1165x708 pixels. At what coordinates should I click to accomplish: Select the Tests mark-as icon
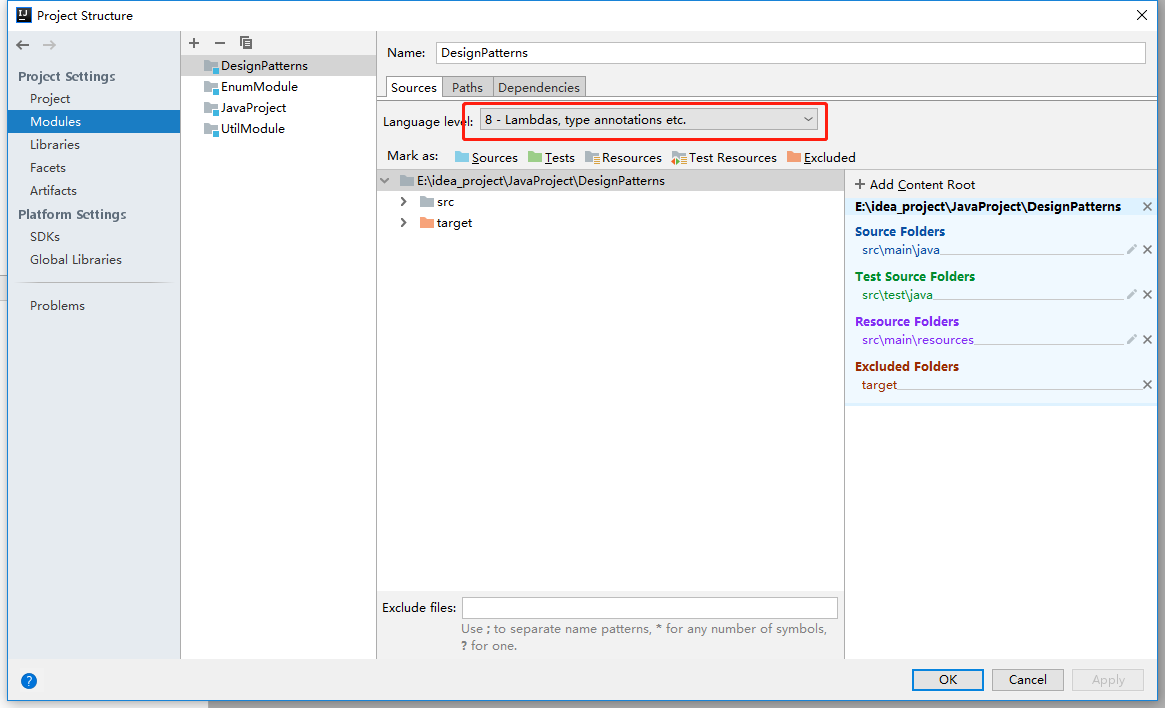(x=531, y=157)
